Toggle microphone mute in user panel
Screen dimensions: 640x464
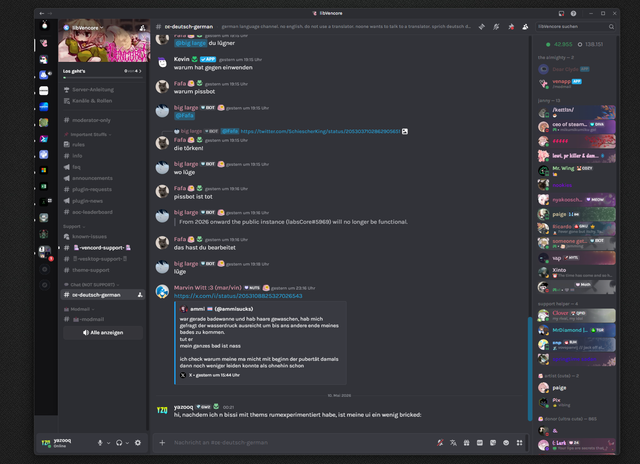[100, 443]
